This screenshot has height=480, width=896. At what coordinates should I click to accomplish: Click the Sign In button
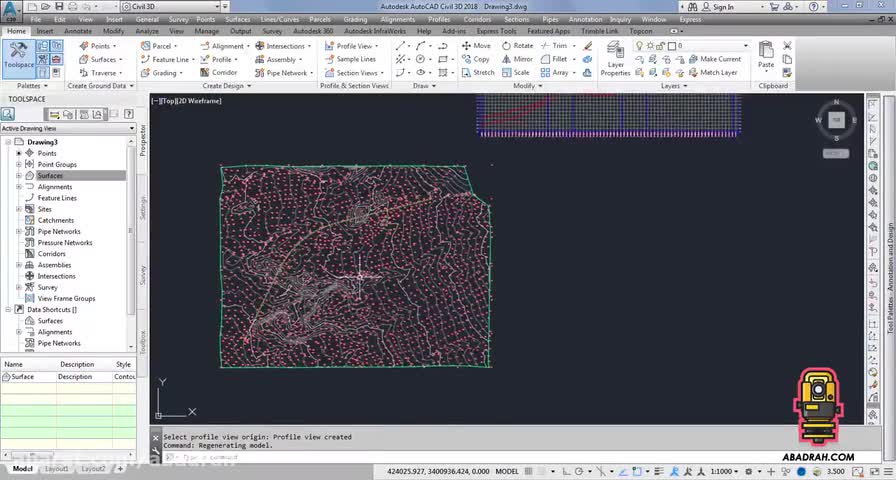(x=716, y=7)
